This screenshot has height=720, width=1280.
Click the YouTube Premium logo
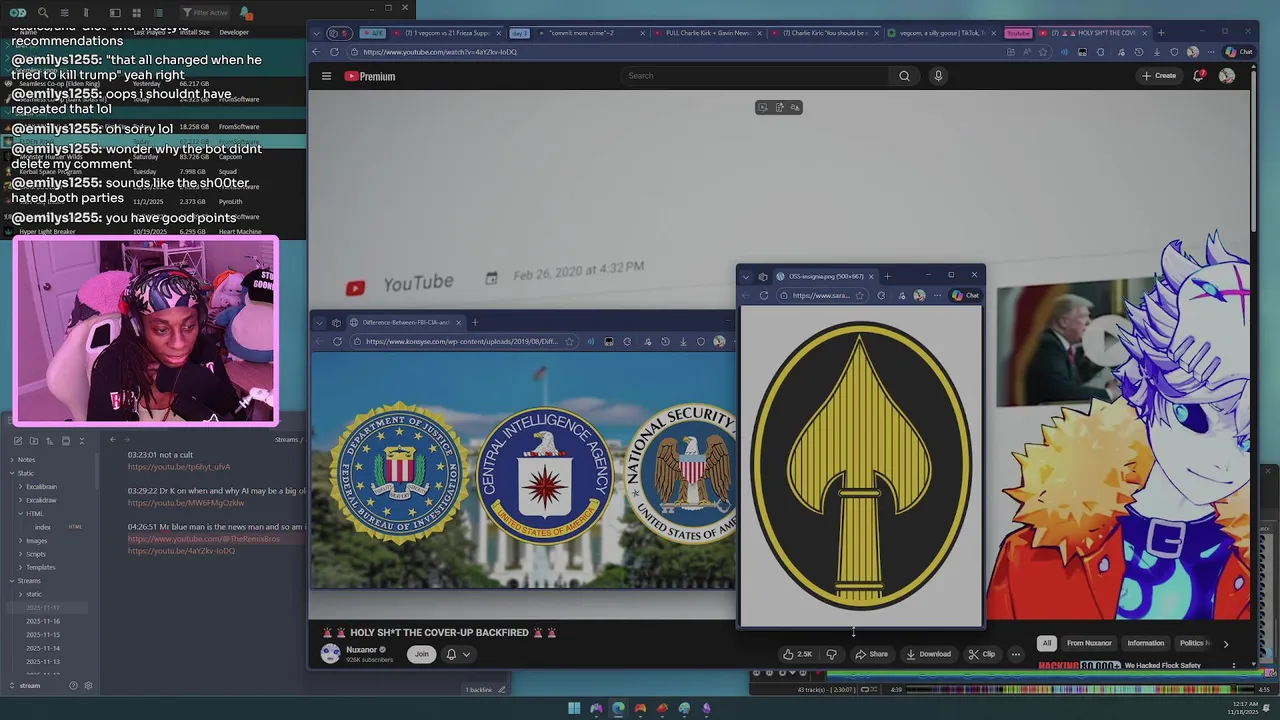[370, 76]
